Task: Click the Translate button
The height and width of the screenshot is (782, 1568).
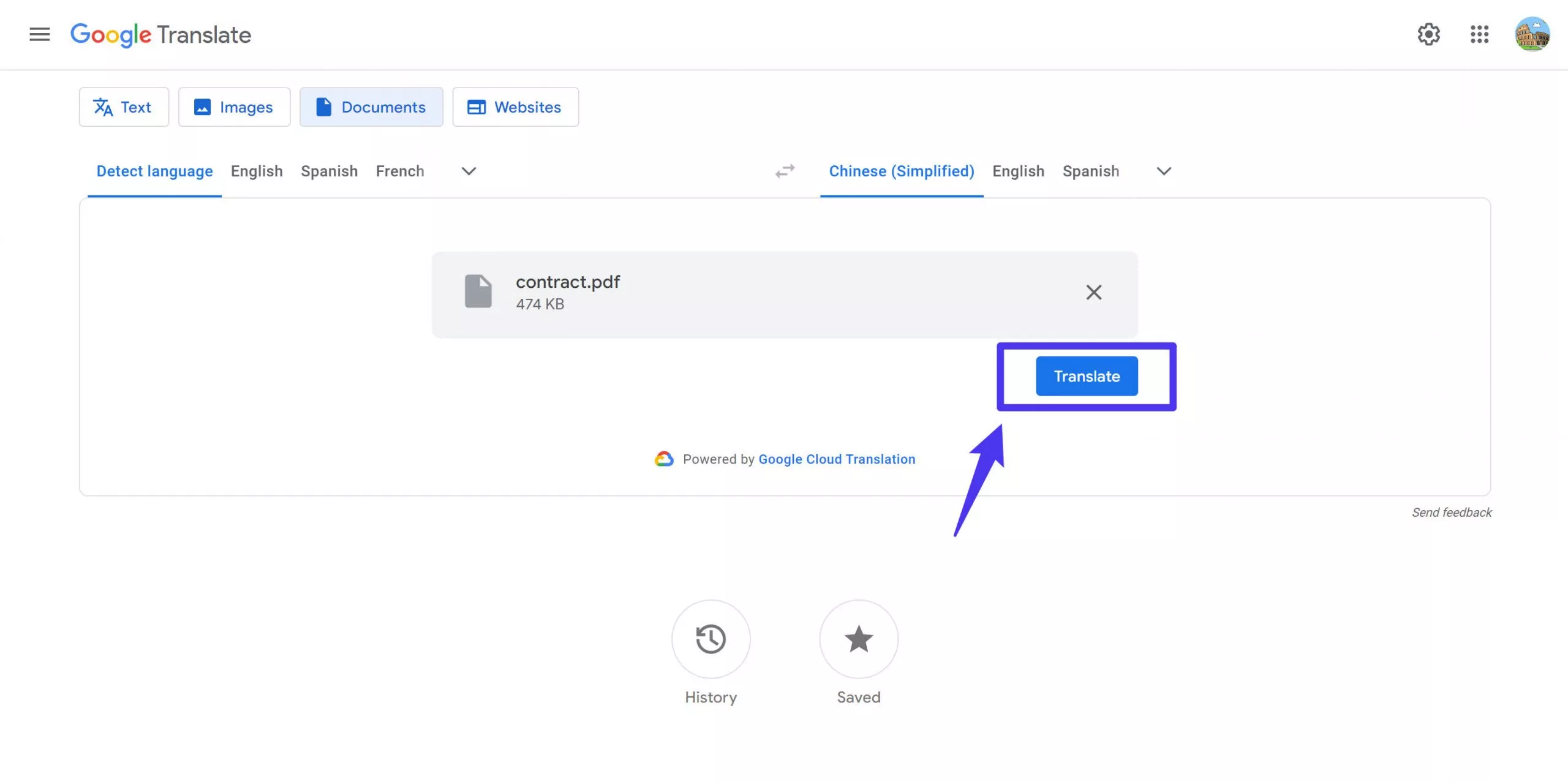Action: [x=1087, y=376]
